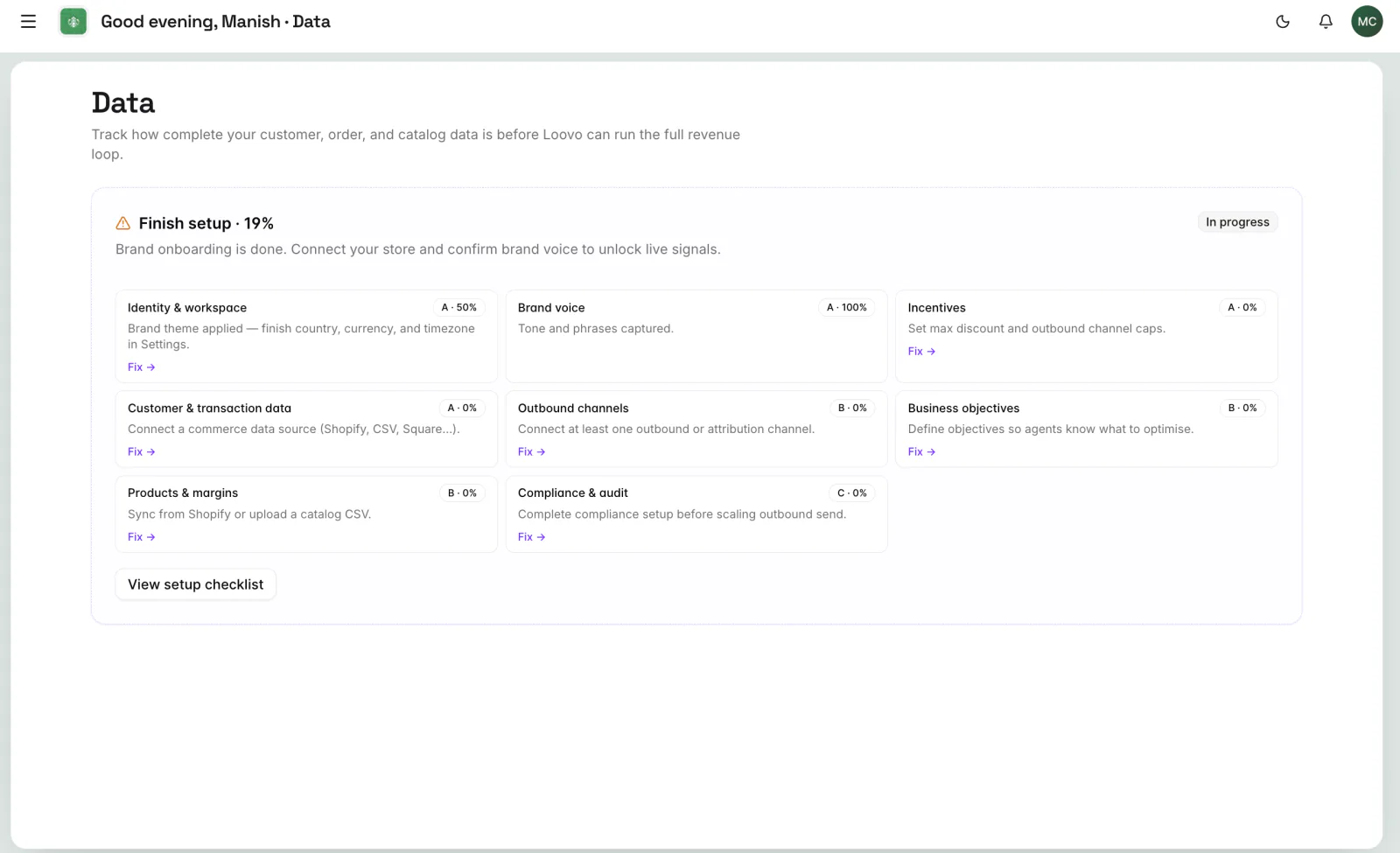Select the Compliance & audit card title
This screenshot has height=853, width=1400.
pyautogui.click(x=573, y=493)
